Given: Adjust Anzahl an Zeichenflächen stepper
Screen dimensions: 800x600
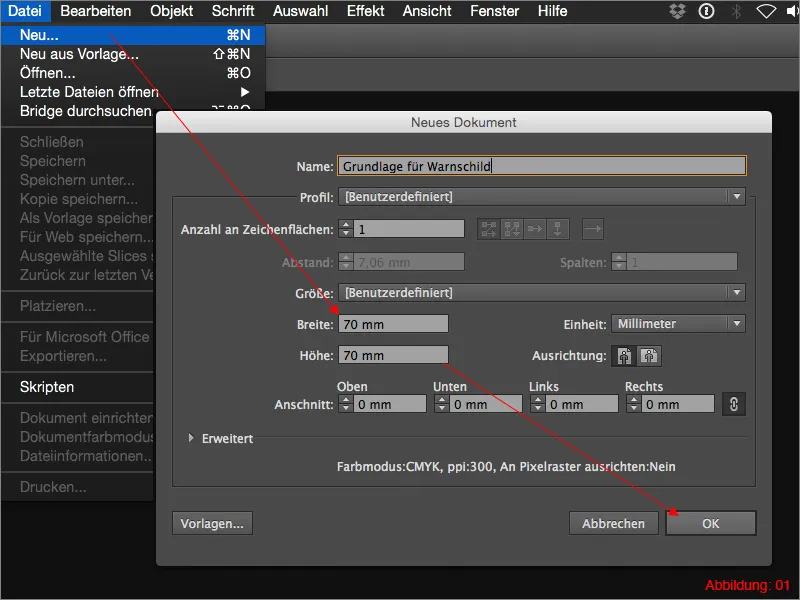Looking at the screenshot, I should 346,229.
